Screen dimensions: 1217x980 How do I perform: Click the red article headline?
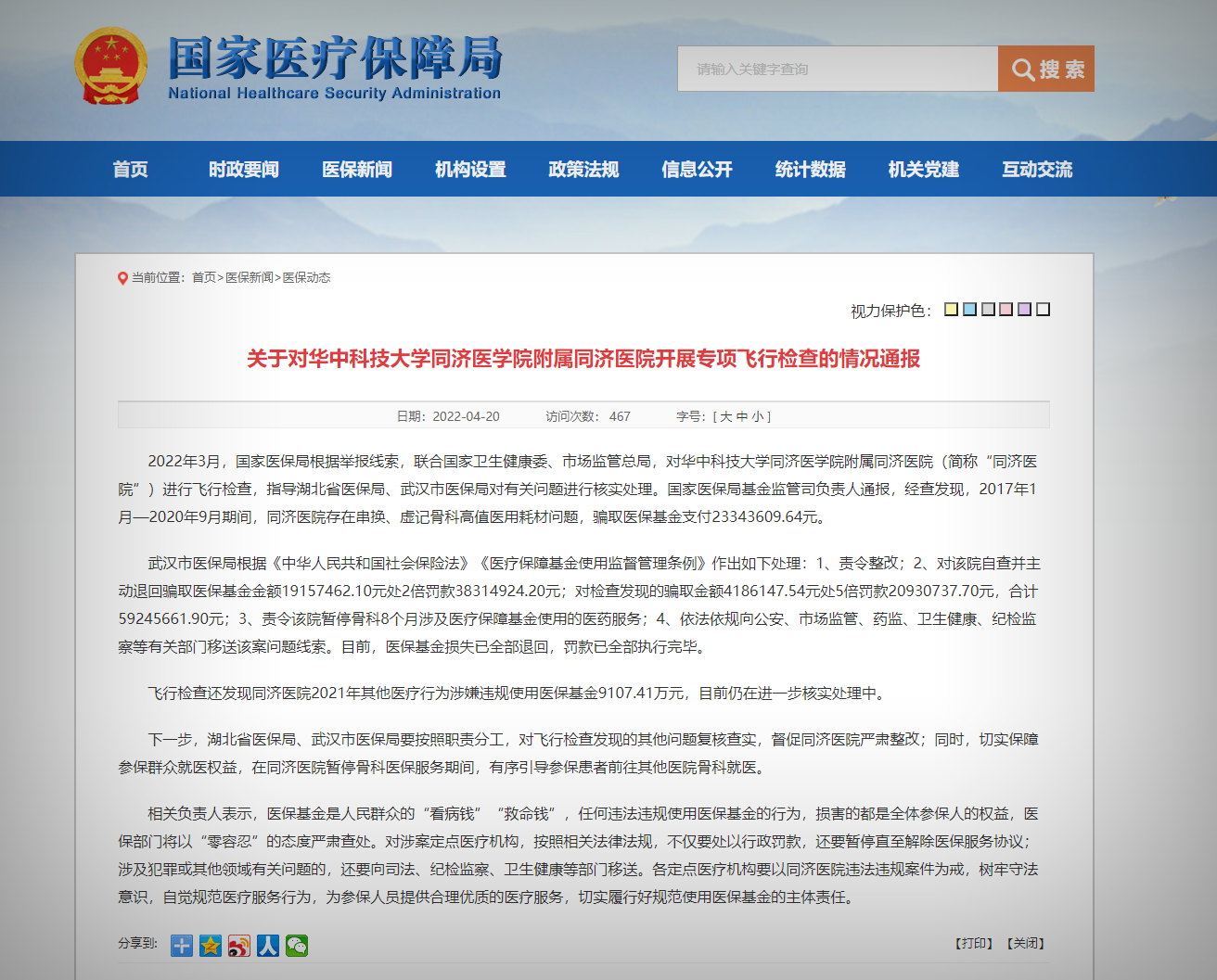(x=583, y=359)
